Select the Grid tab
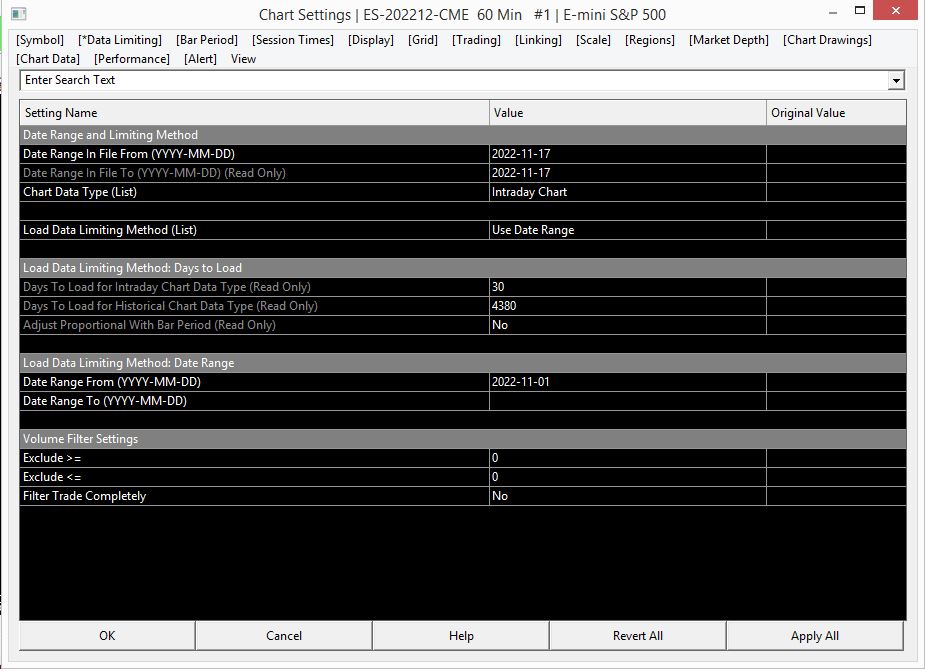 [x=423, y=40]
